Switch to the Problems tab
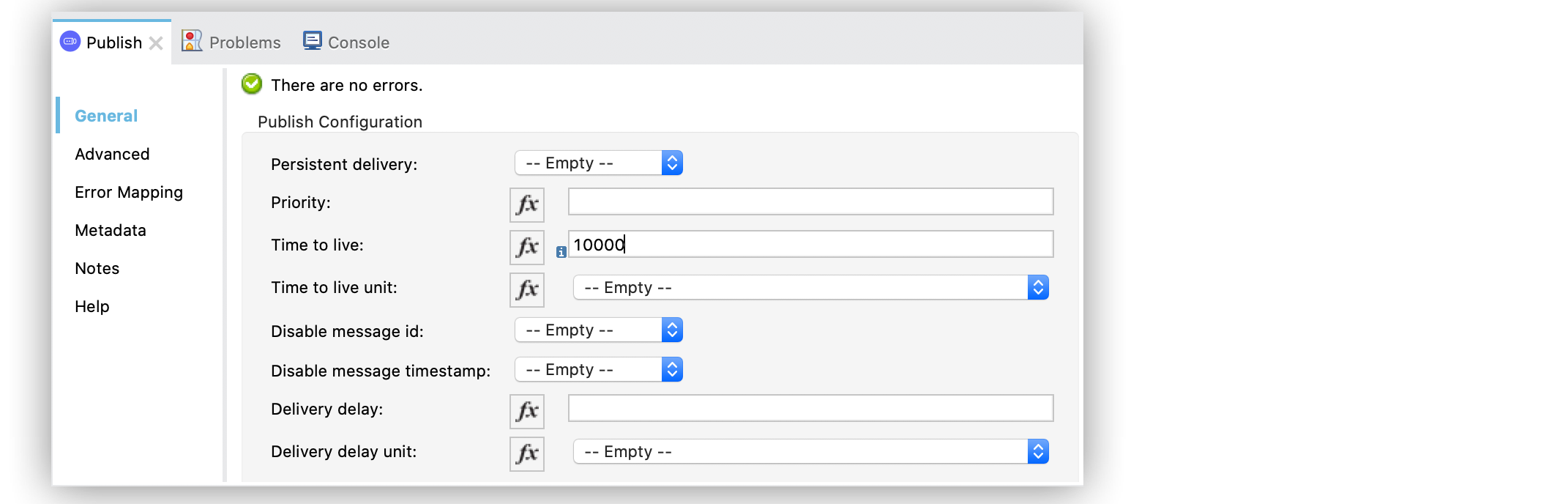Screen dimensions: 1568x504 coord(232,42)
